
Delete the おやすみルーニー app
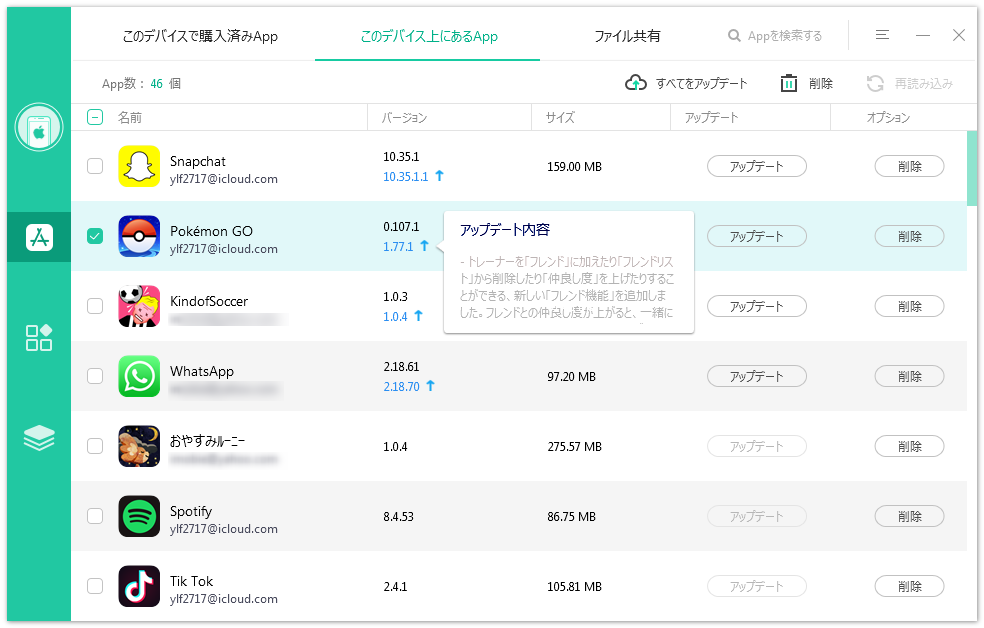click(909, 446)
